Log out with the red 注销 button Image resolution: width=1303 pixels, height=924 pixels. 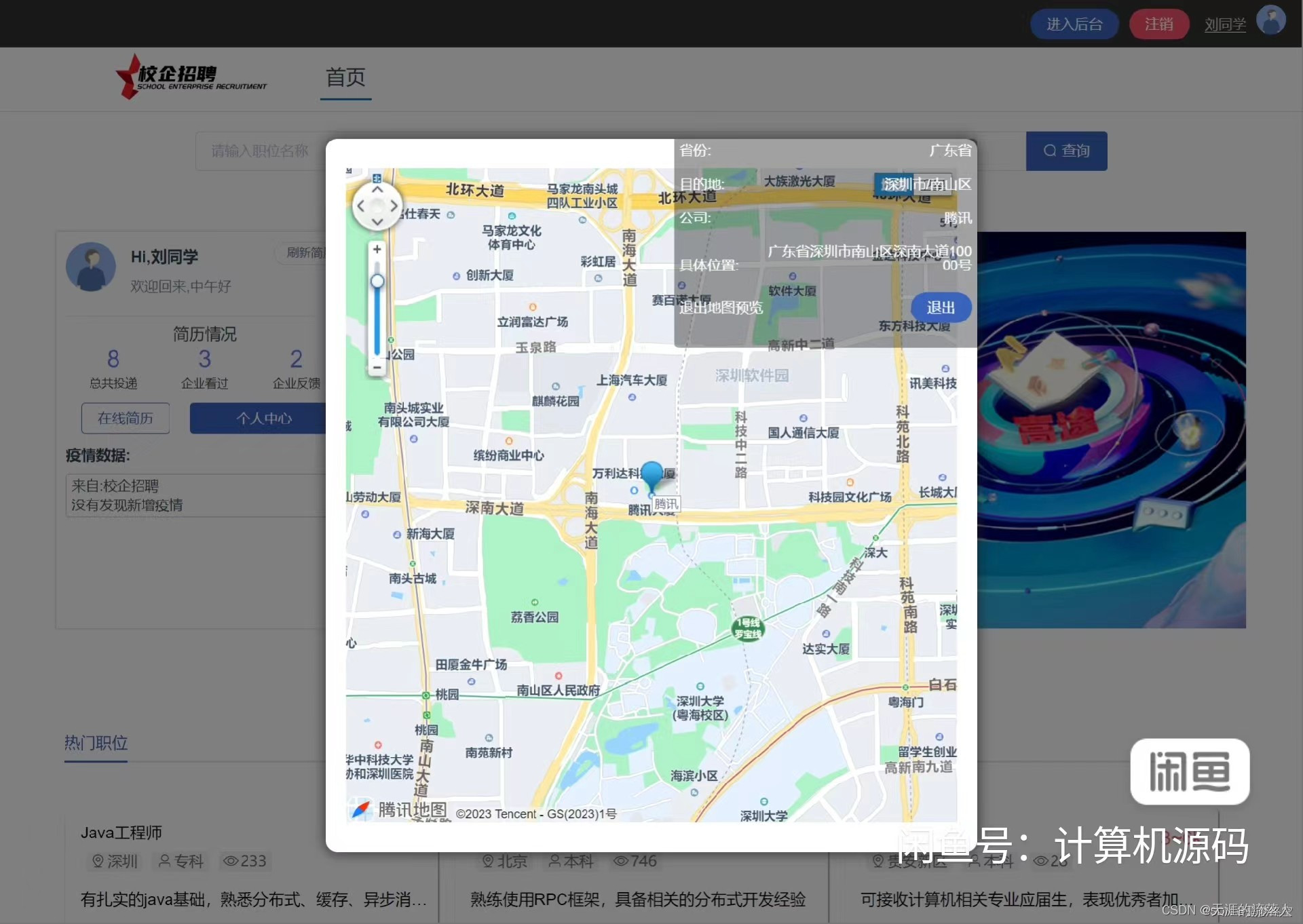tap(1158, 24)
